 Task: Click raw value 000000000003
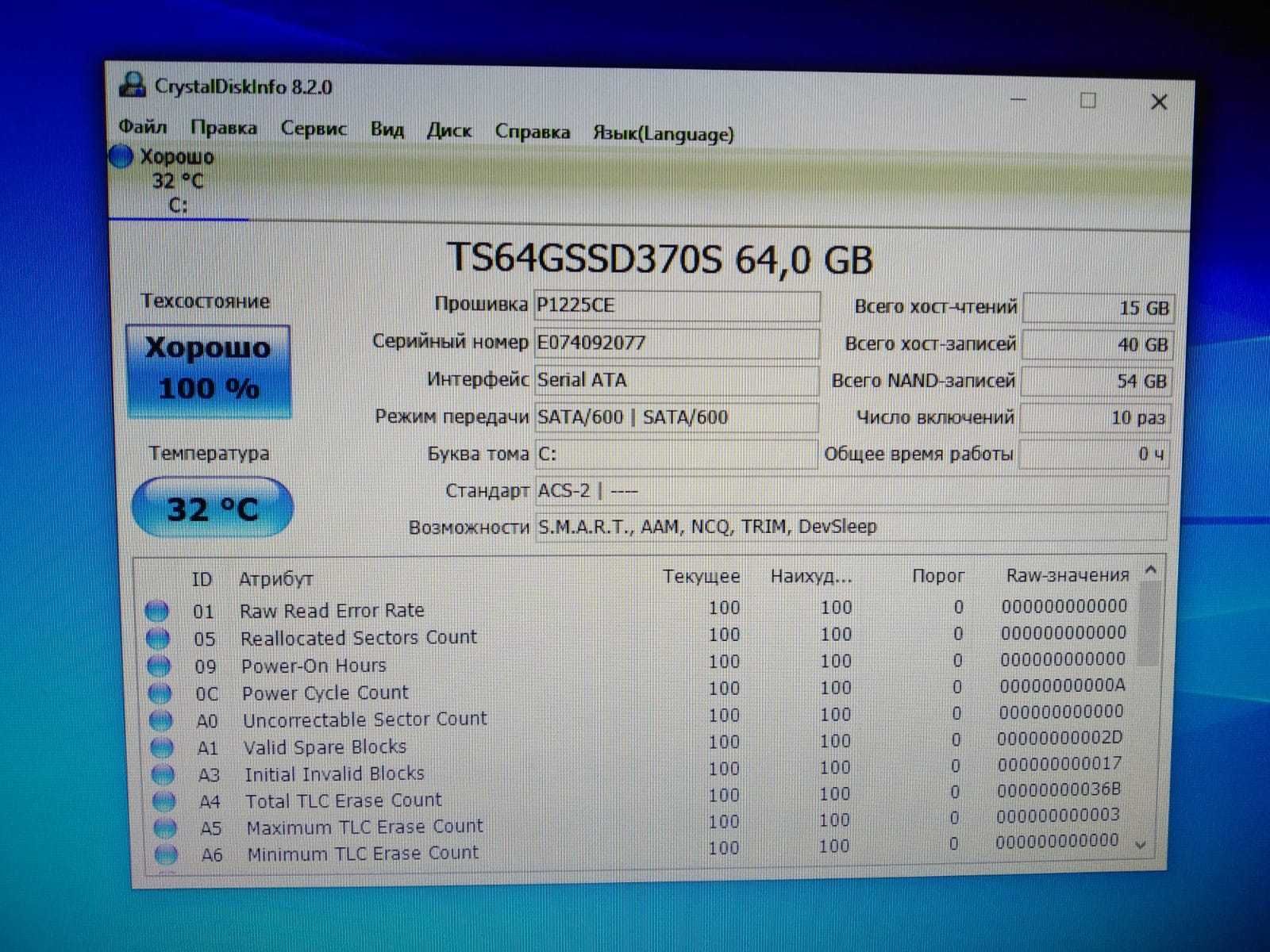pyautogui.click(x=1058, y=816)
